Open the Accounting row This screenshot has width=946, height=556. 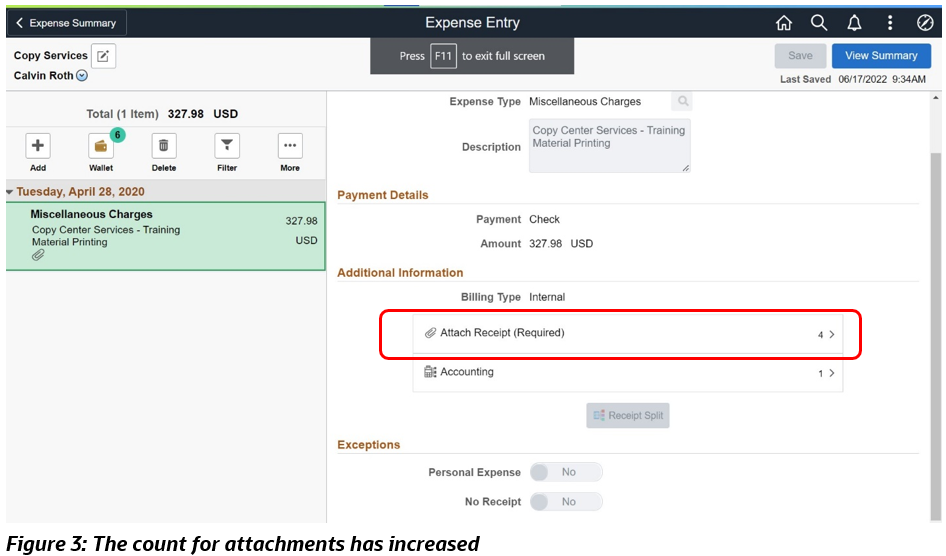[627, 373]
